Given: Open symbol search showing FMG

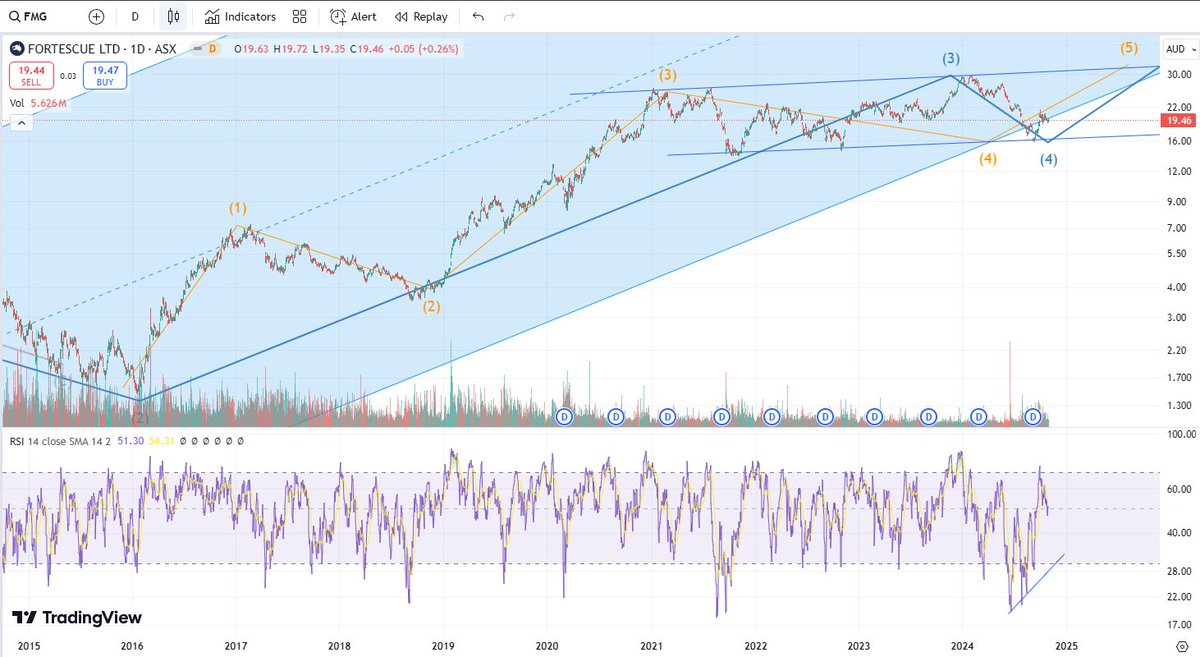Looking at the screenshot, I should tap(26, 16).
